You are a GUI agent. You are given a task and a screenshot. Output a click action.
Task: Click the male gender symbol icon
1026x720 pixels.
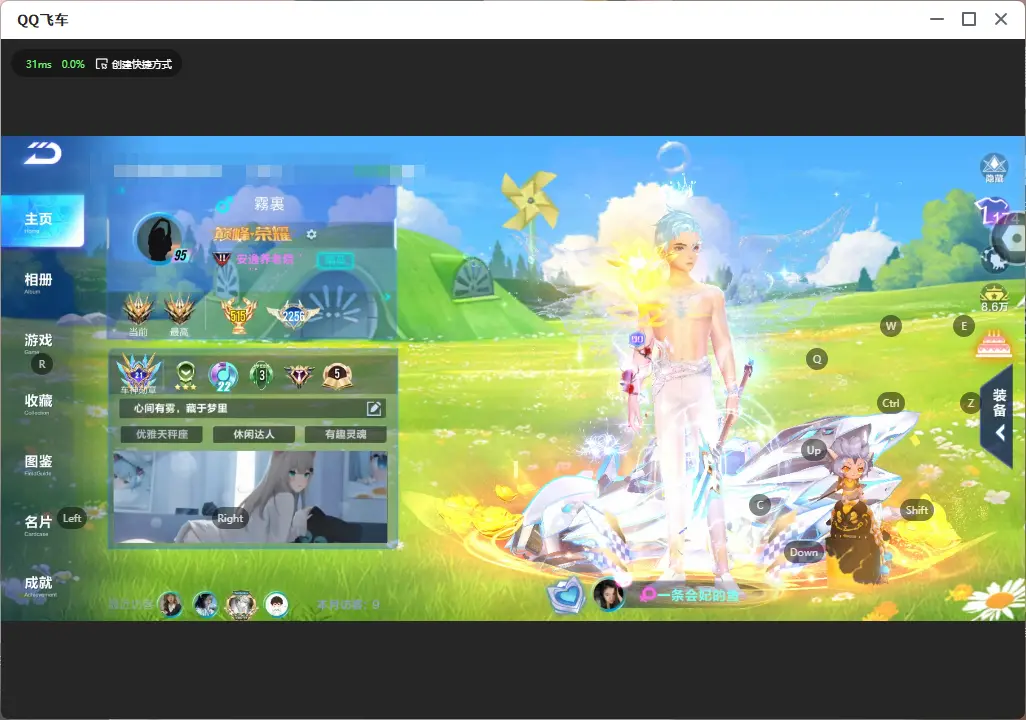point(223,206)
